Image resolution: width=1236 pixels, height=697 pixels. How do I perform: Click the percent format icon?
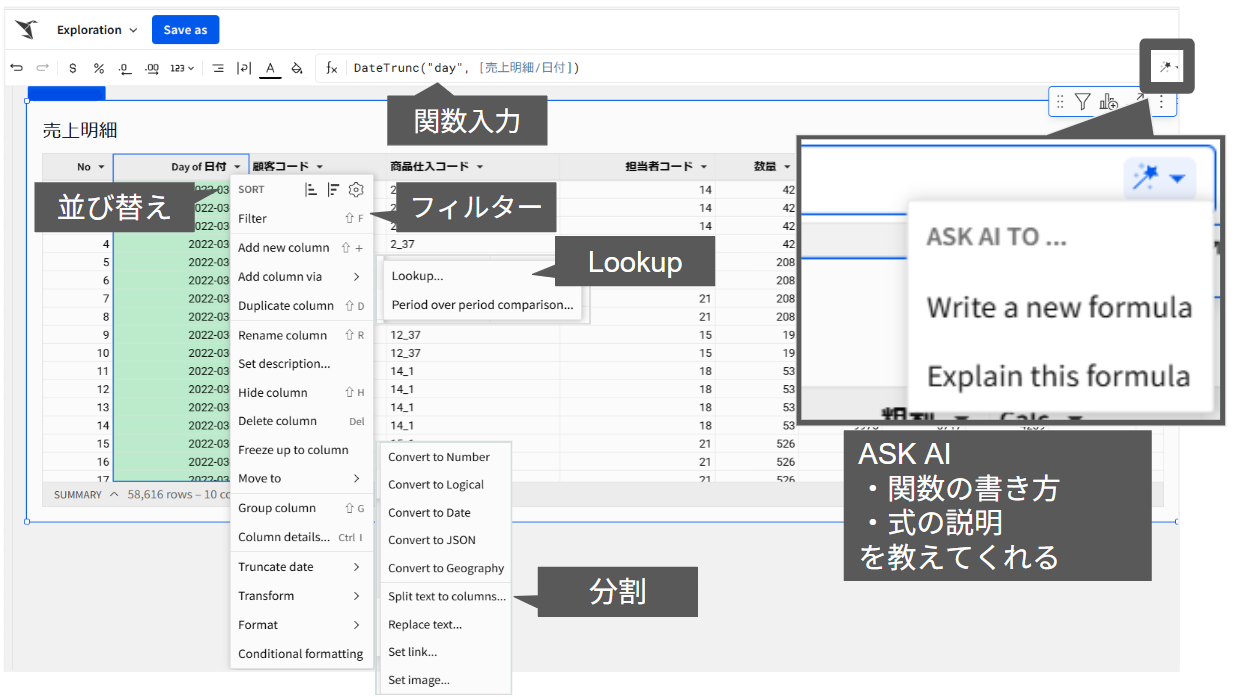point(98,68)
